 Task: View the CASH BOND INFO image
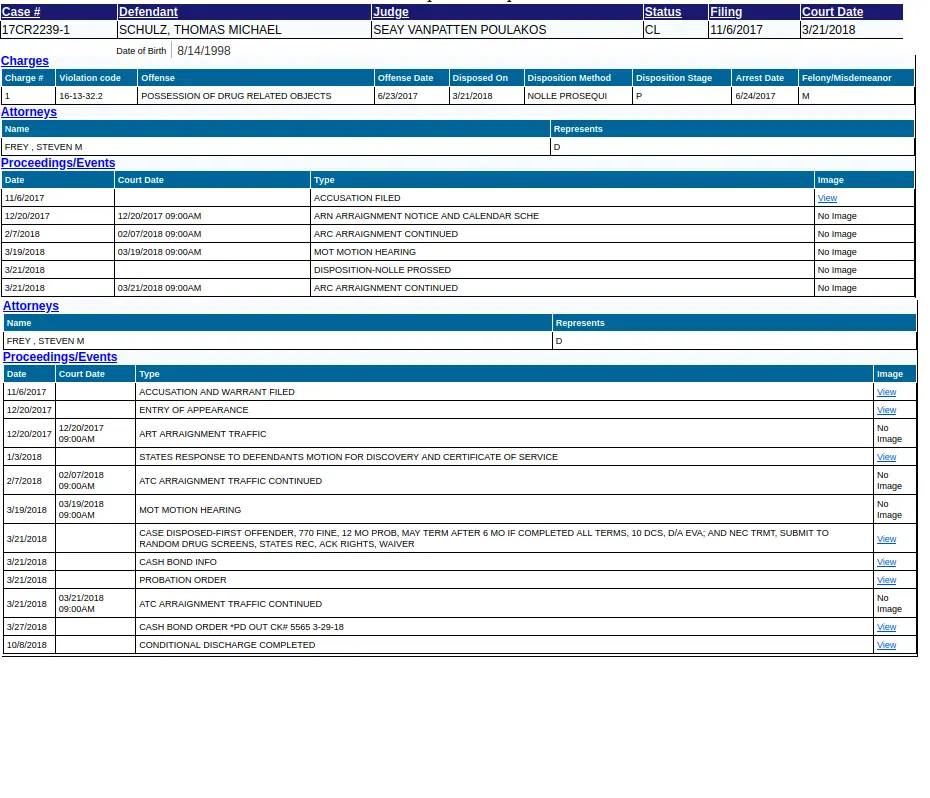[x=886, y=562]
